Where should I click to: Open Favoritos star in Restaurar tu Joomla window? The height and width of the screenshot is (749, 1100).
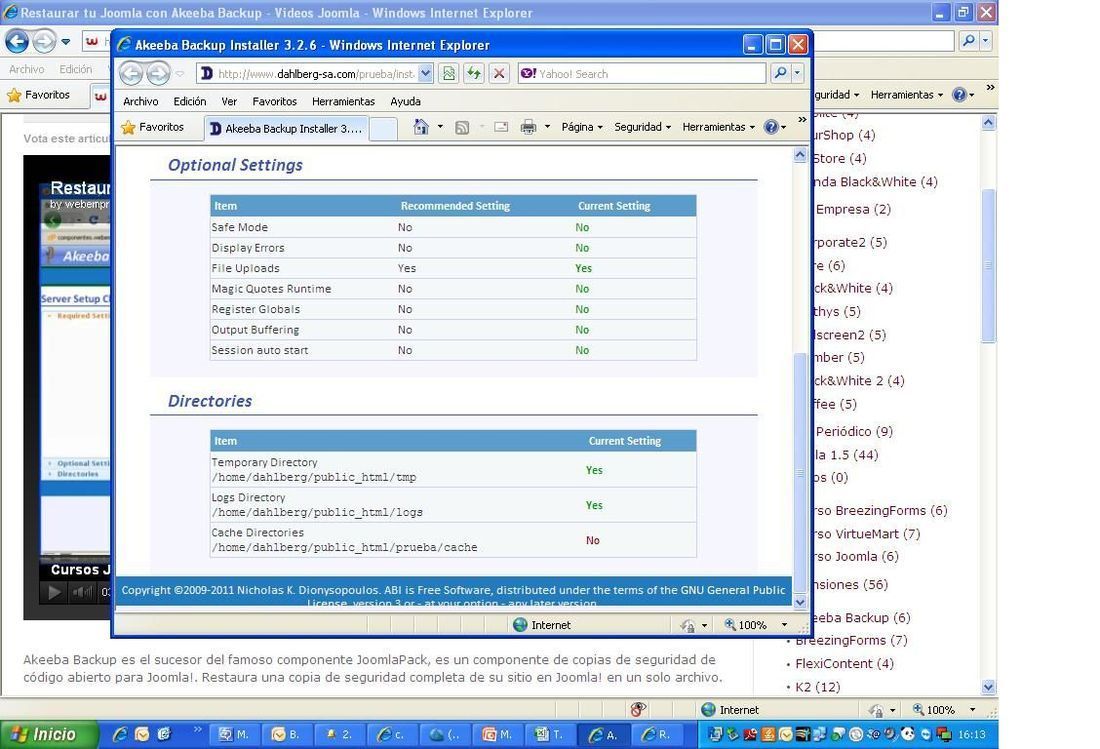point(38,95)
